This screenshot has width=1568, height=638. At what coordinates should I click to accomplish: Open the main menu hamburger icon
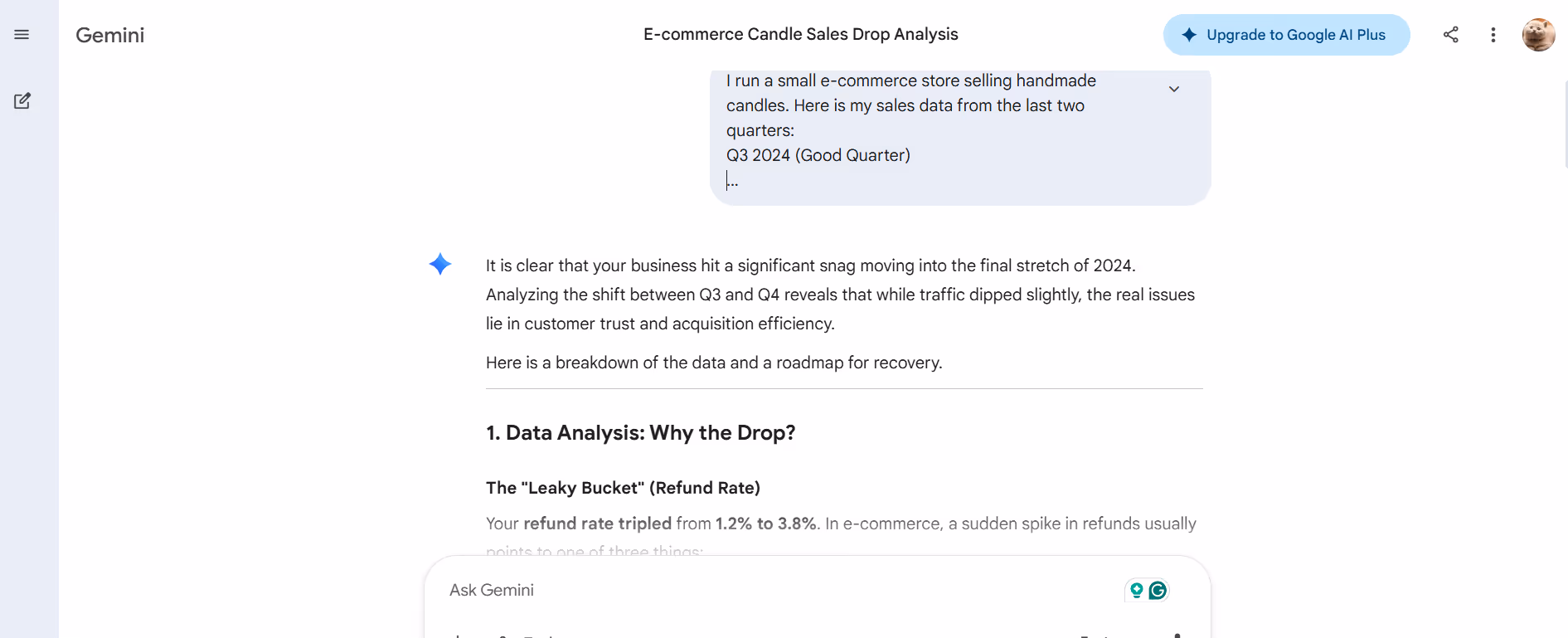coord(22,35)
